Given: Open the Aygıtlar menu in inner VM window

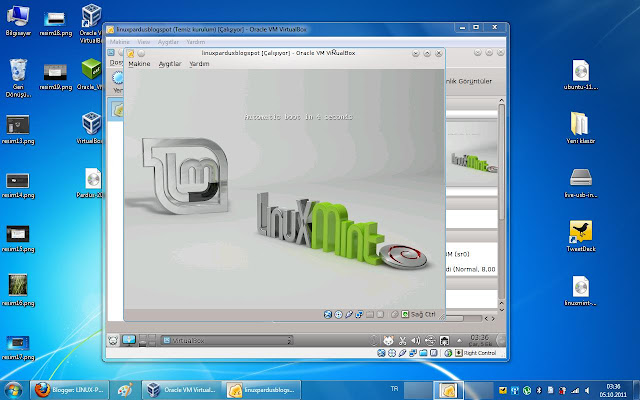Looking at the screenshot, I should coord(170,64).
